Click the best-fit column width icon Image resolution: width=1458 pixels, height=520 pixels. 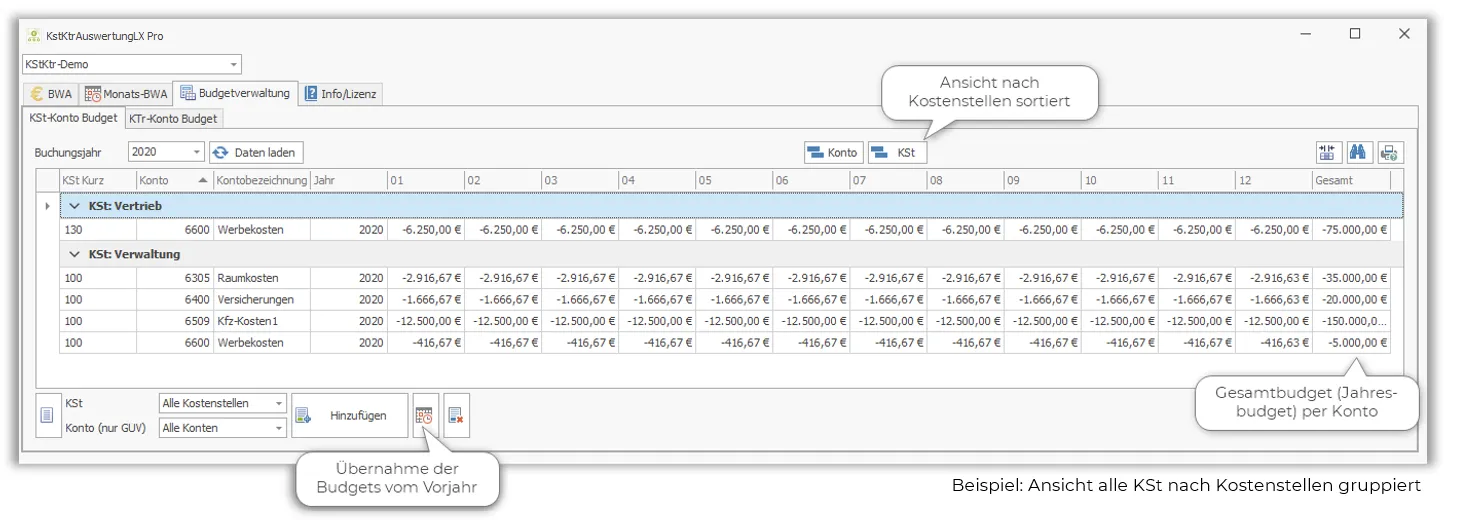pos(1327,153)
